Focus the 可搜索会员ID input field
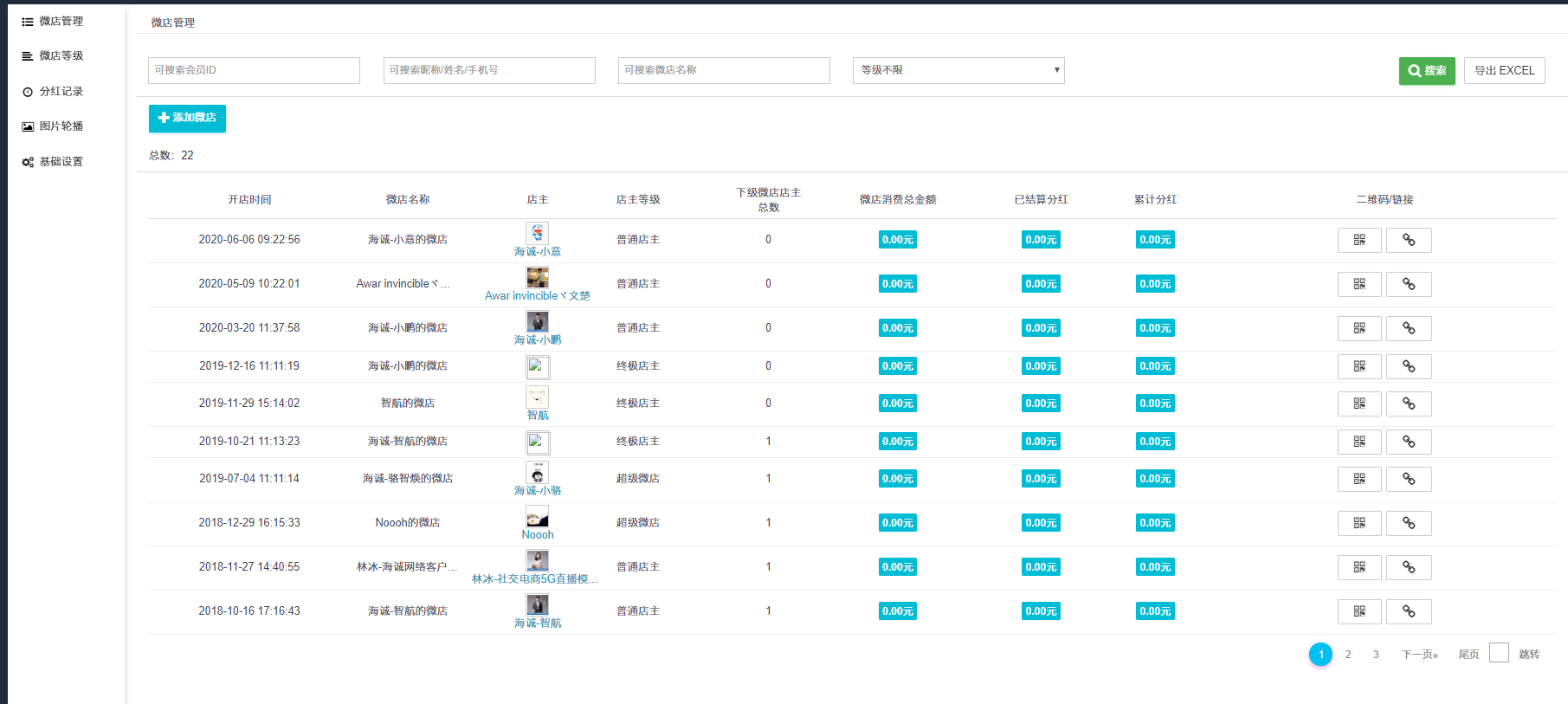The height and width of the screenshot is (704, 1568). [x=254, y=70]
